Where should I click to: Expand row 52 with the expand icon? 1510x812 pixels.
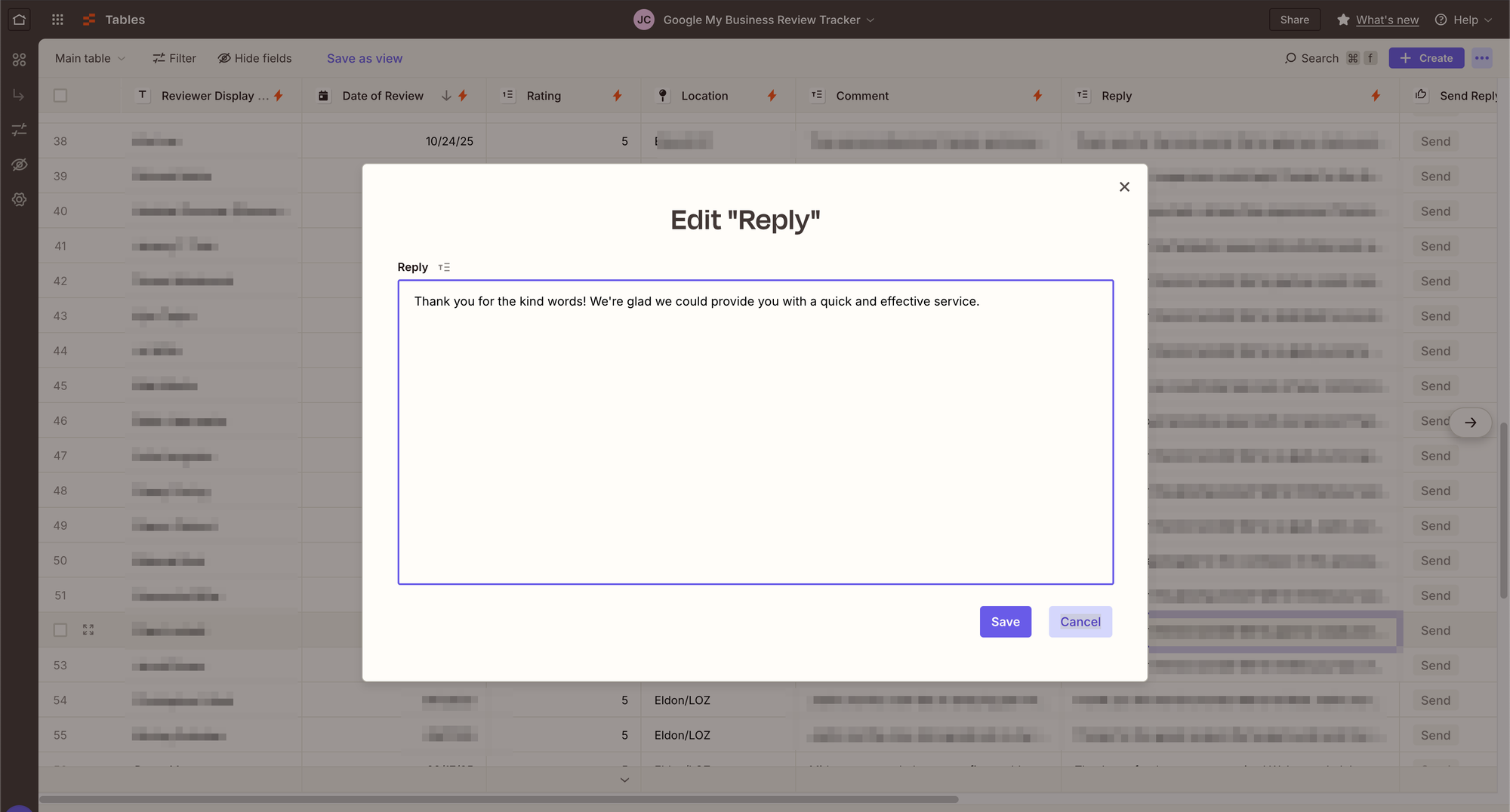click(x=88, y=630)
